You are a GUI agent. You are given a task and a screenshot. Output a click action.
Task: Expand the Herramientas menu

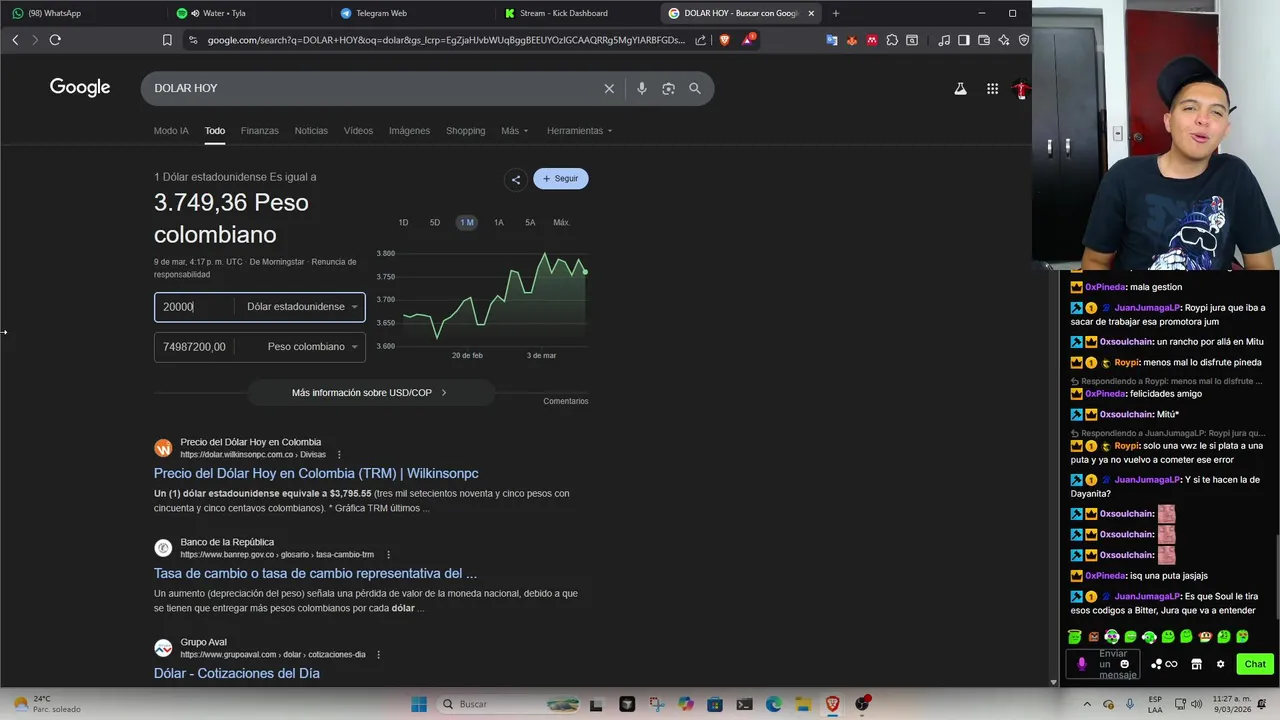(580, 131)
